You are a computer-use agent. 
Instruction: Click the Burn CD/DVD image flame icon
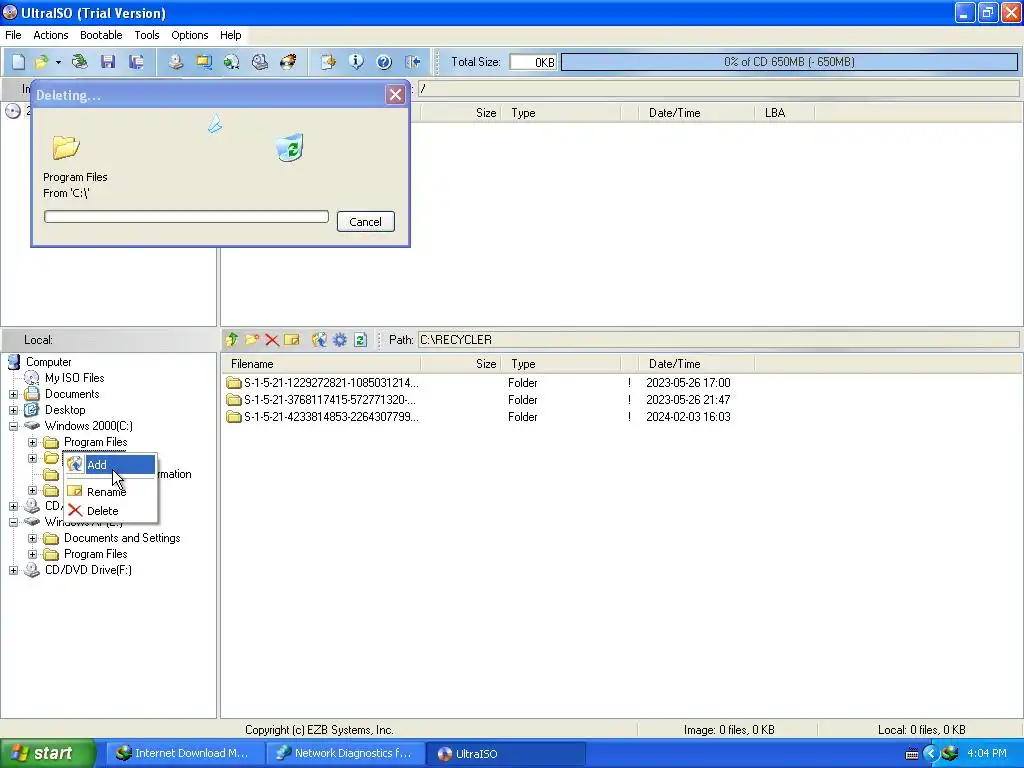click(288, 62)
